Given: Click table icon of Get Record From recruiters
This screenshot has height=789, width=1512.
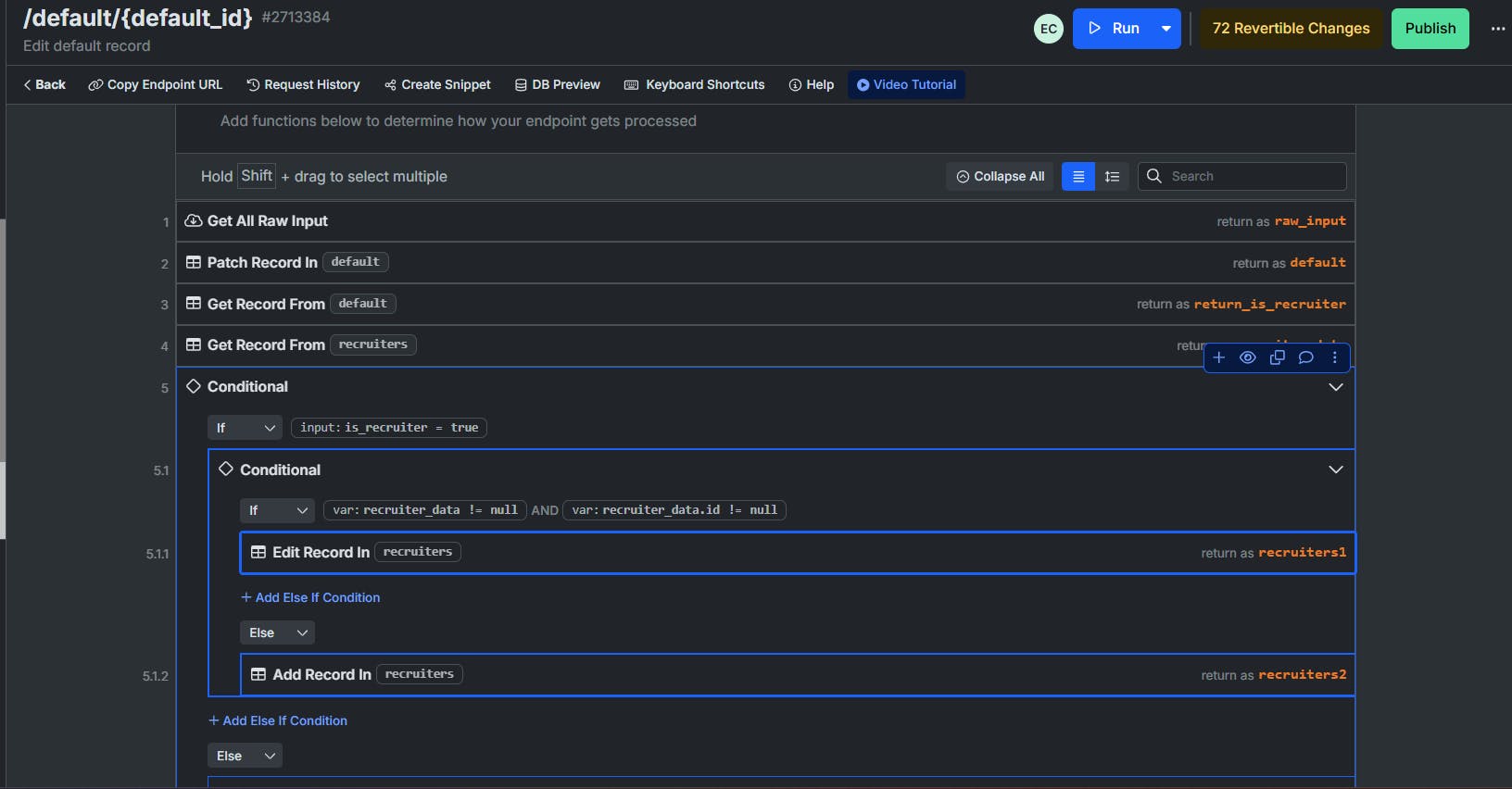Looking at the screenshot, I should [x=194, y=344].
